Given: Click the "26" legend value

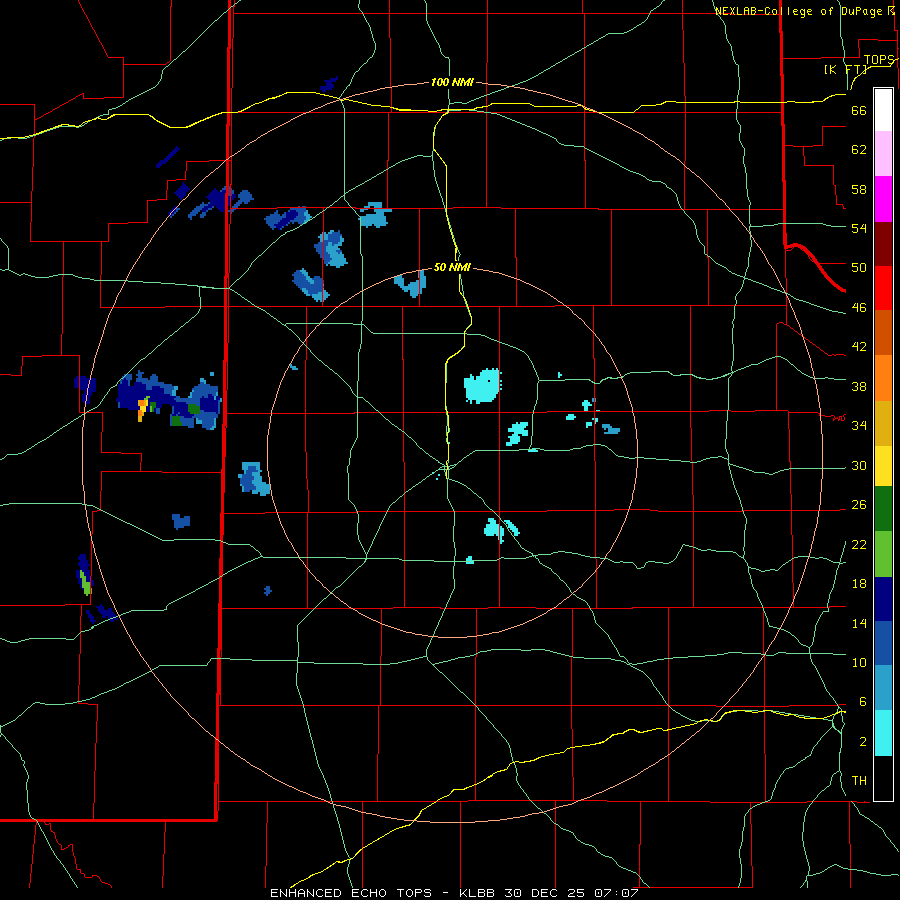Looking at the screenshot, I should [x=859, y=505].
